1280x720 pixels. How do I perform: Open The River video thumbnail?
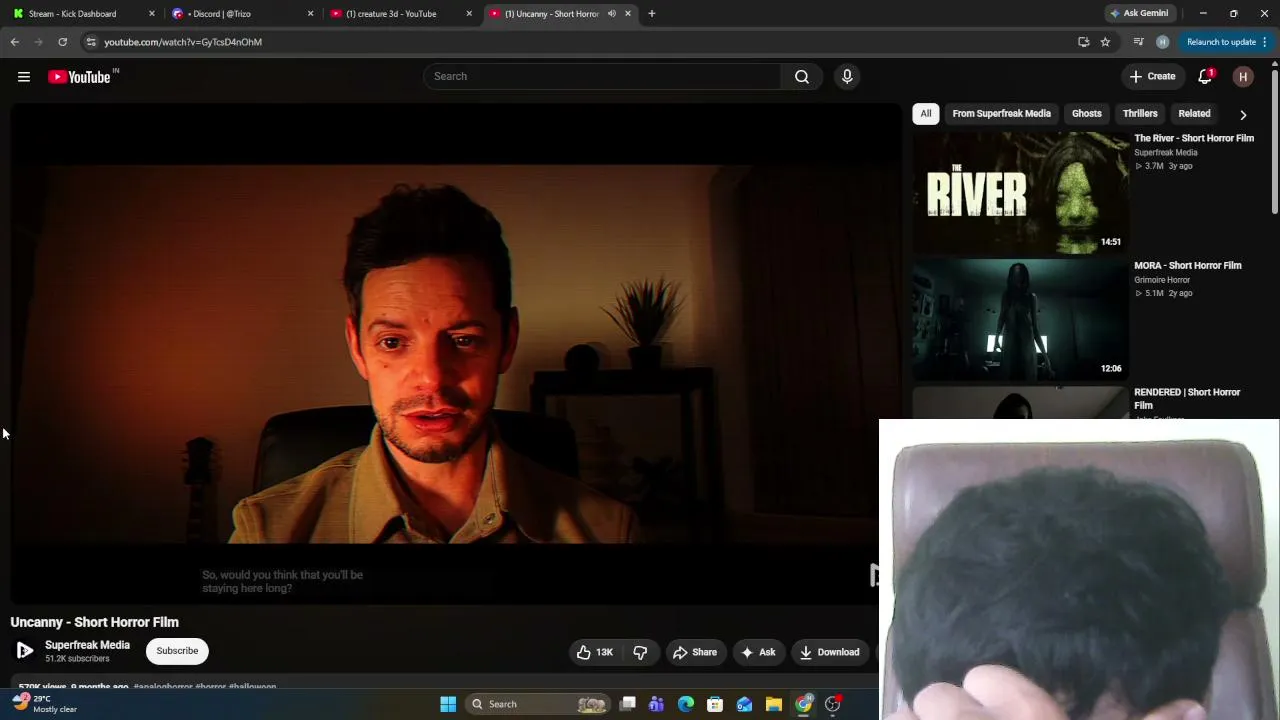(x=1020, y=193)
